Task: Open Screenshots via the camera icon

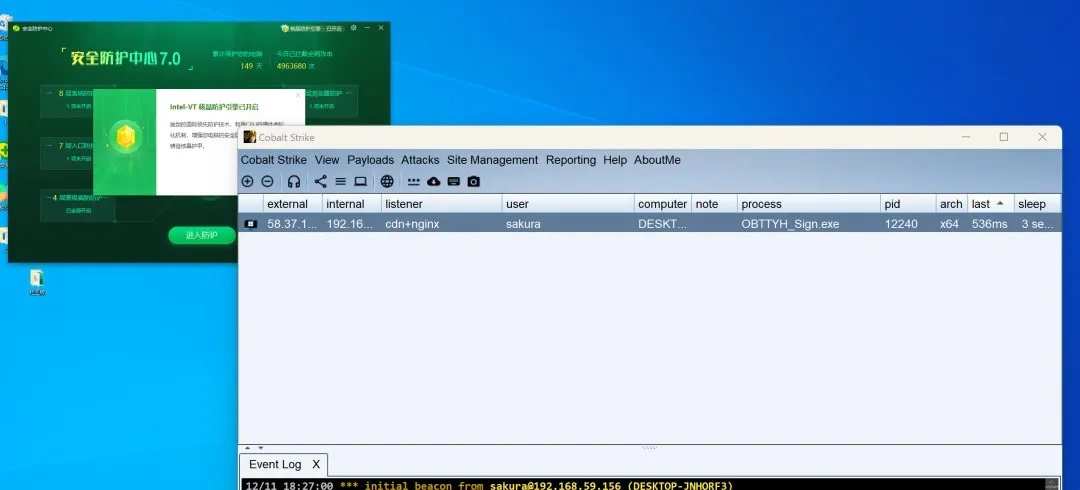Action: [473, 181]
